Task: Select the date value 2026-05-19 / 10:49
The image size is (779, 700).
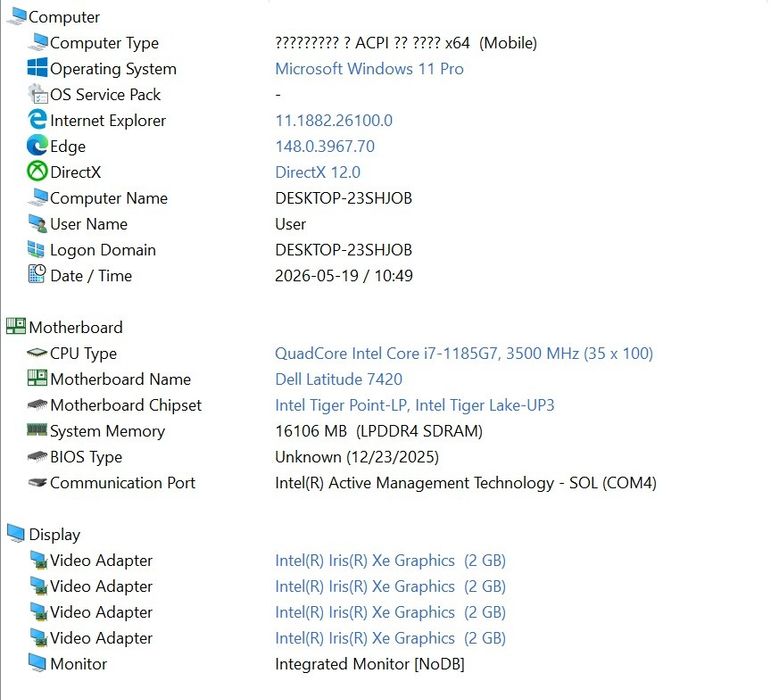Action: click(344, 276)
